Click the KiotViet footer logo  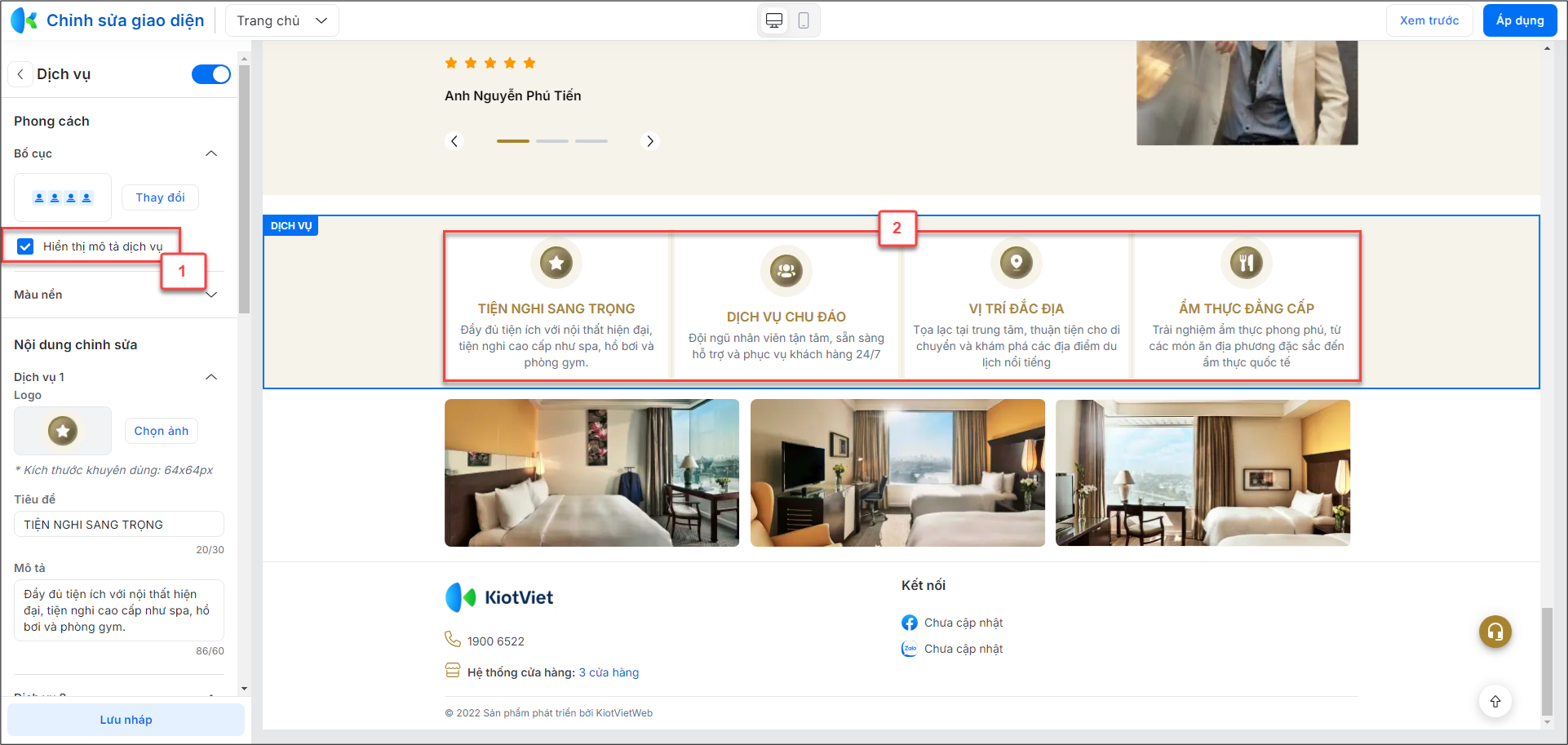point(499,597)
